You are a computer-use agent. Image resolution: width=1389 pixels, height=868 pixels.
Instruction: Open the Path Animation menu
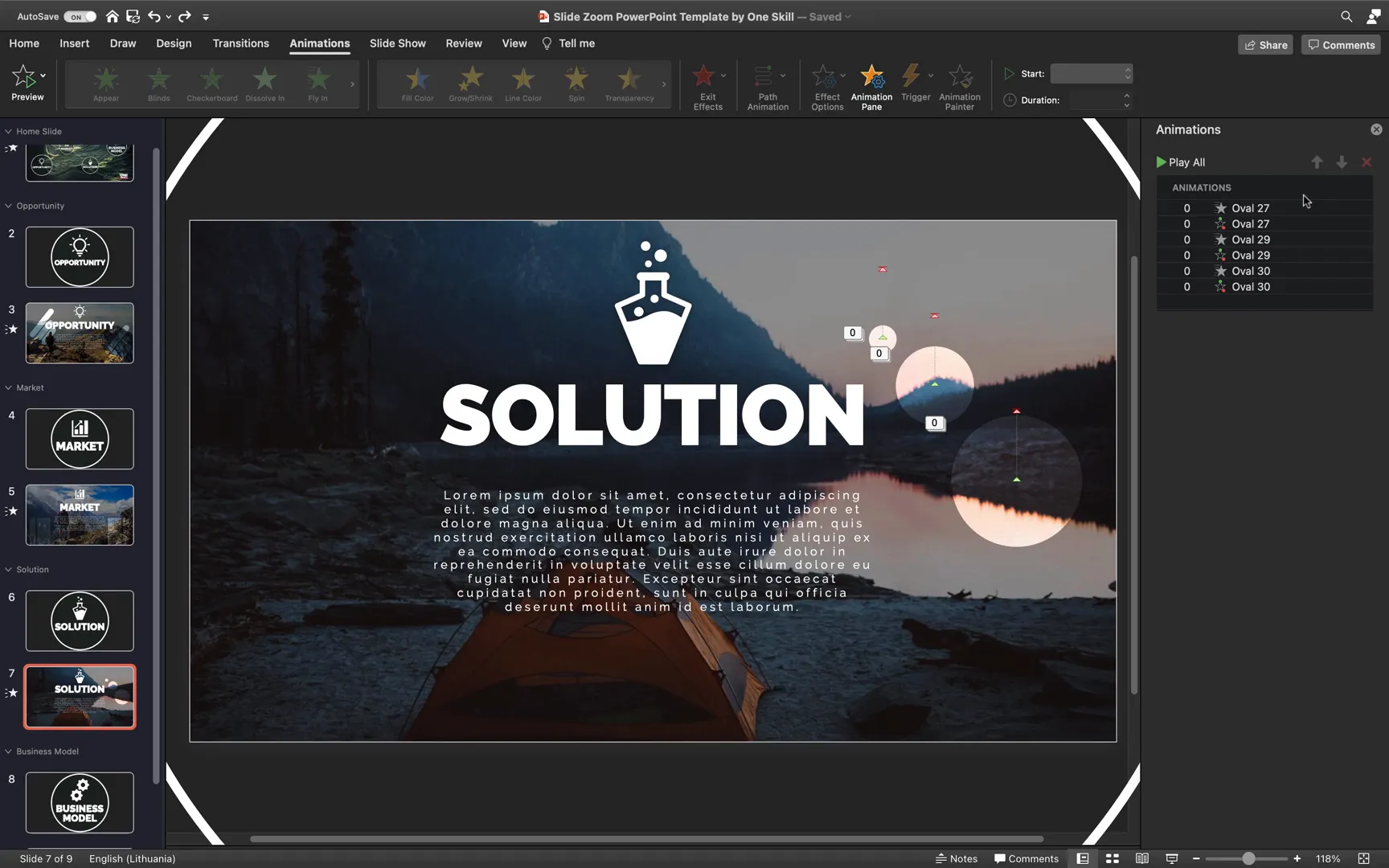coord(768,87)
